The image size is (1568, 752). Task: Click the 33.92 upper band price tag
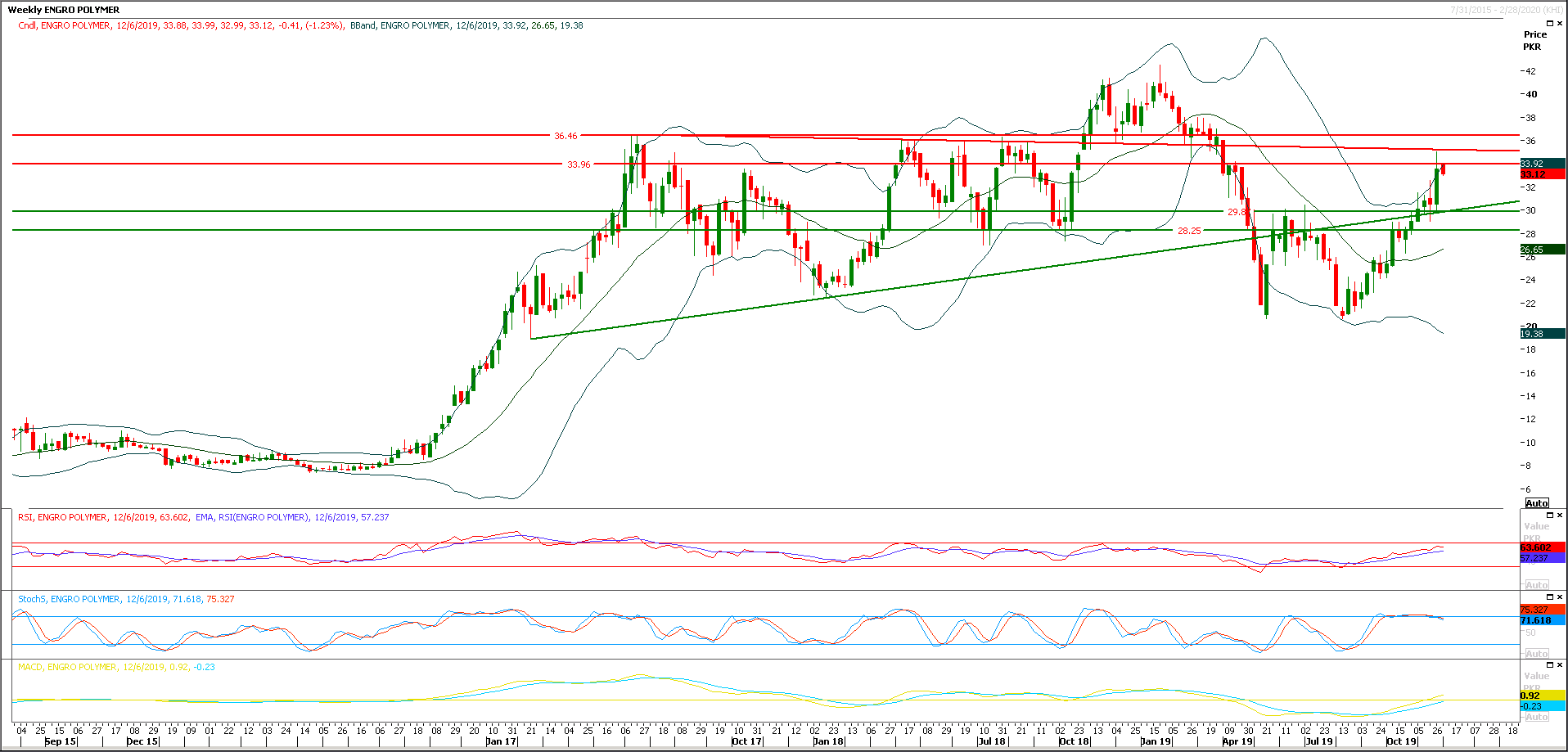pyautogui.click(x=1543, y=164)
